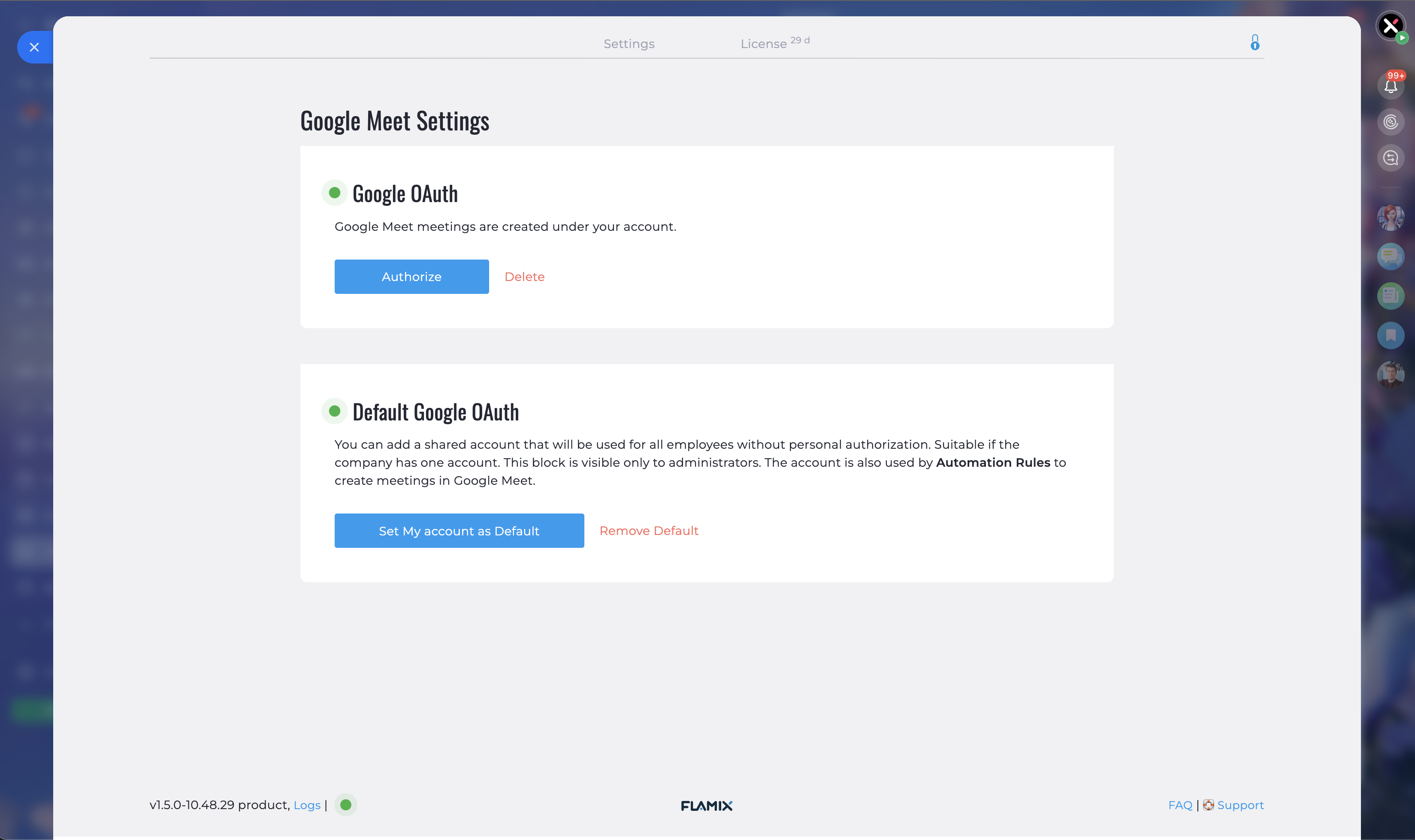Click the Authorize button
The width and height of the screenshot is (1415, 840).
pos(411,277)
